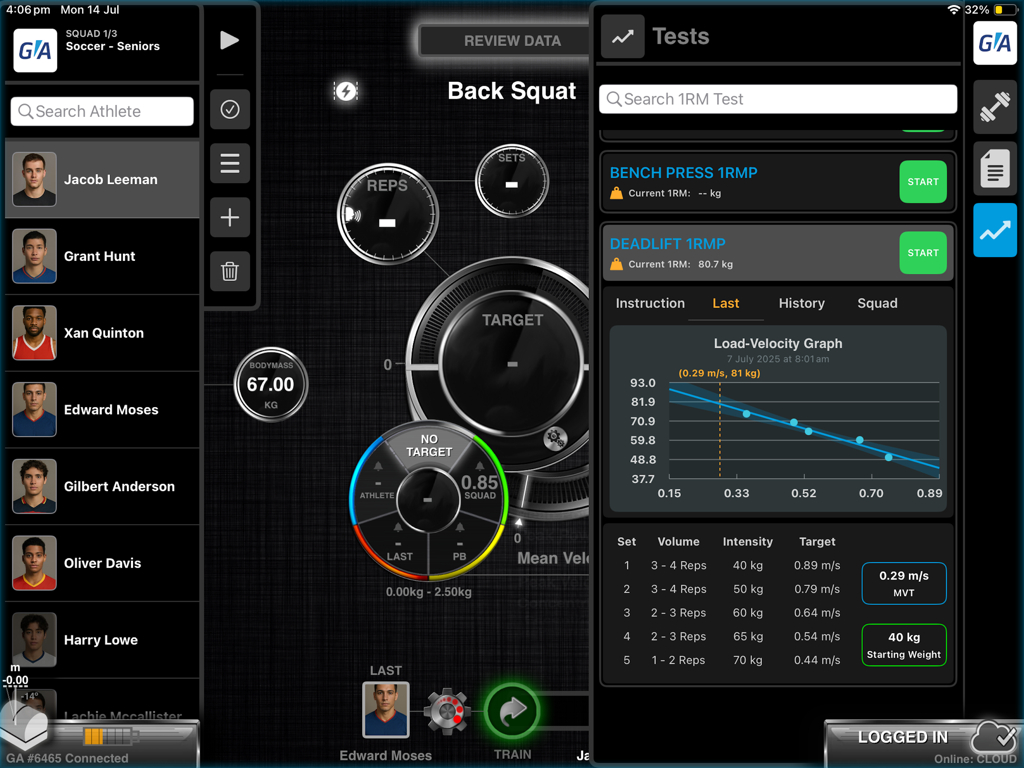Start the Deadlift 1RMP test

click(923, 253)
